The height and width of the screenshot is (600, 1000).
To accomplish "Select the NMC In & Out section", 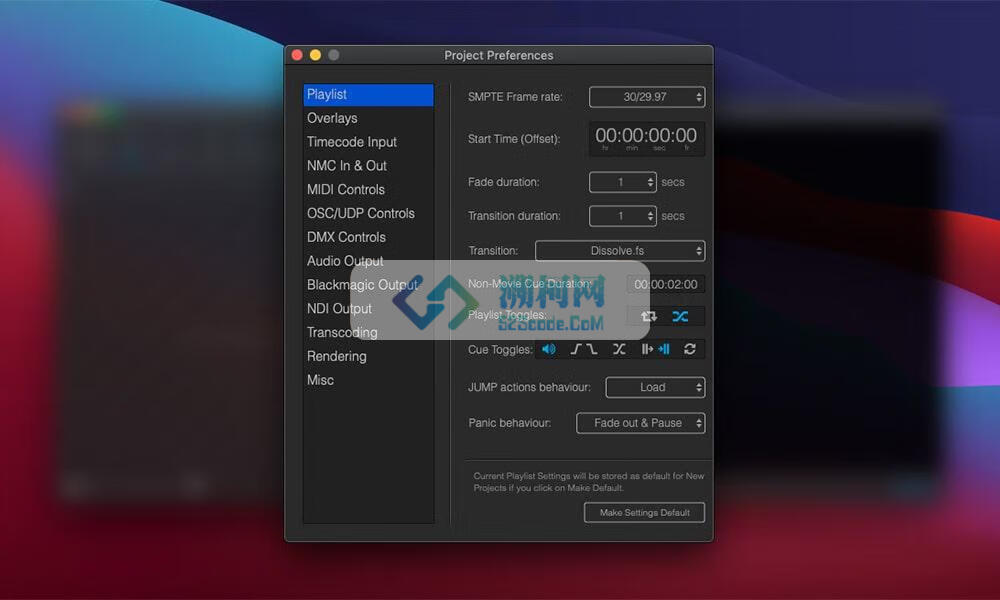I will 369,166.
